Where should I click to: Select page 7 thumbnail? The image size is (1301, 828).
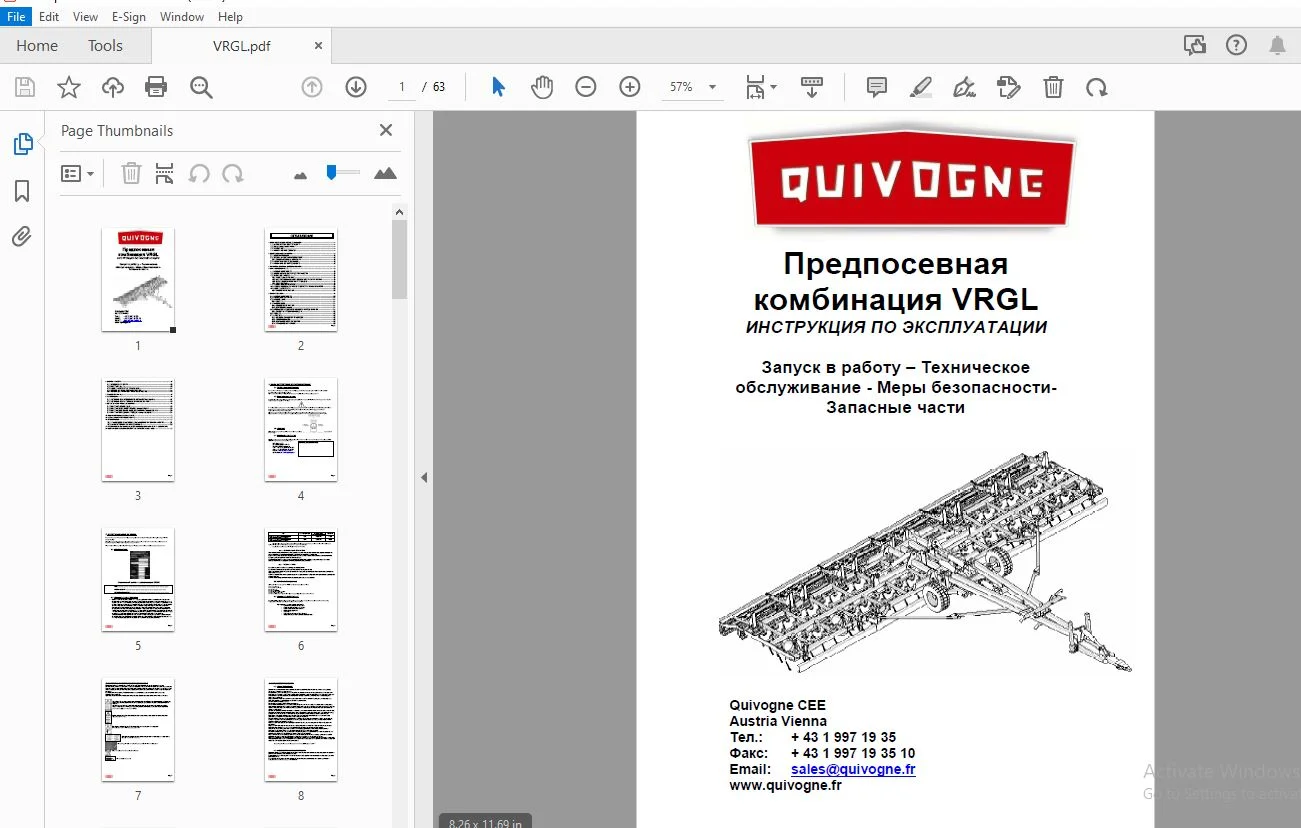(x=138, y=730)
